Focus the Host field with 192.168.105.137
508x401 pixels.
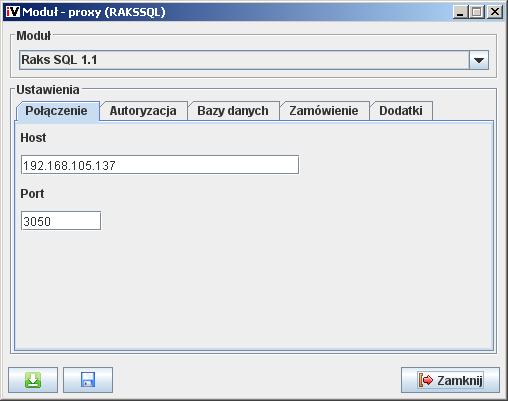[x=160, y=165]
